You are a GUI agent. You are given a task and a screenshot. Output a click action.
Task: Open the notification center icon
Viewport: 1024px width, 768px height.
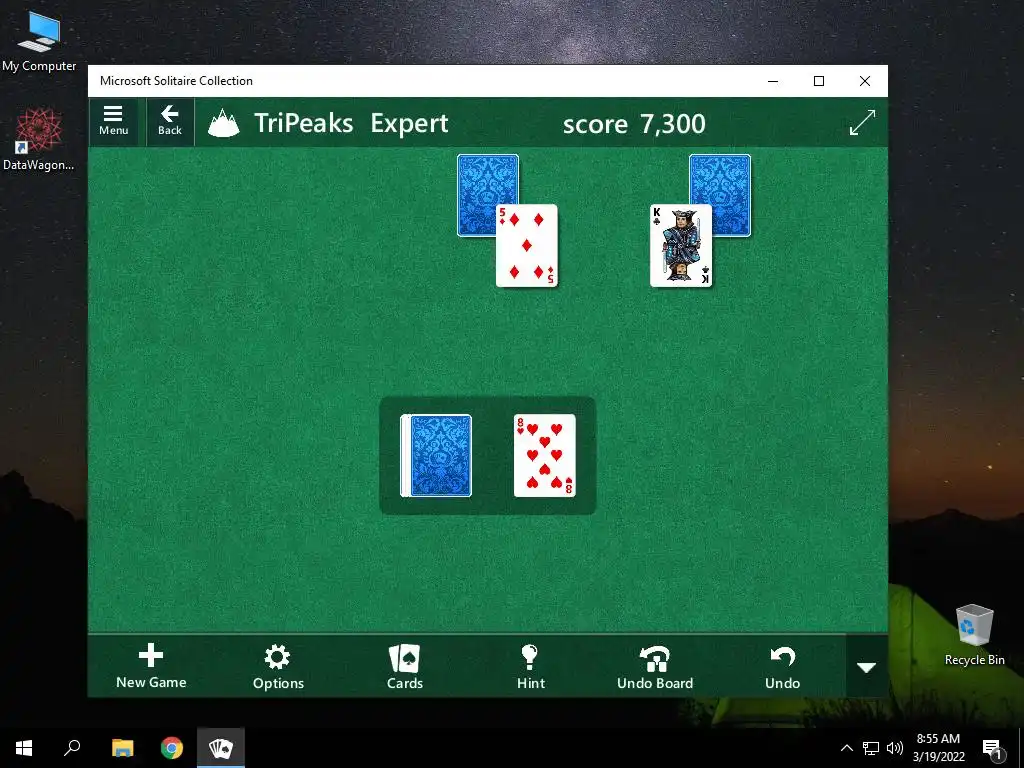click(993, 748)
